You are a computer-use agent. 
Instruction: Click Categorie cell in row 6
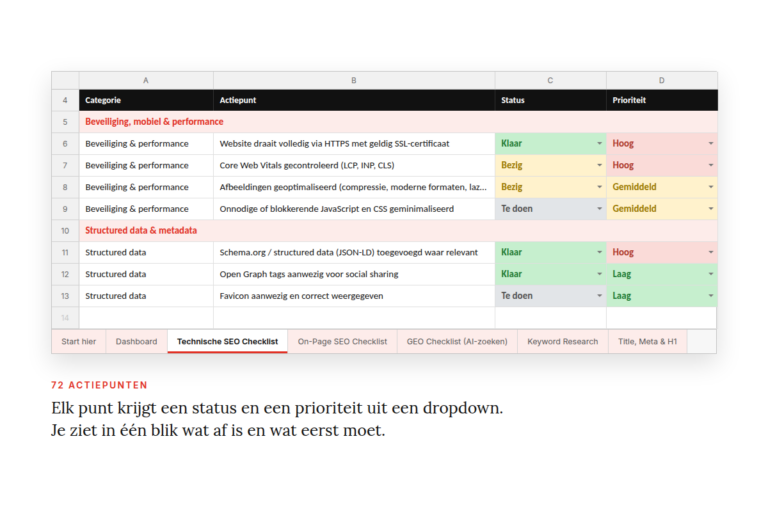click(146, 144)
